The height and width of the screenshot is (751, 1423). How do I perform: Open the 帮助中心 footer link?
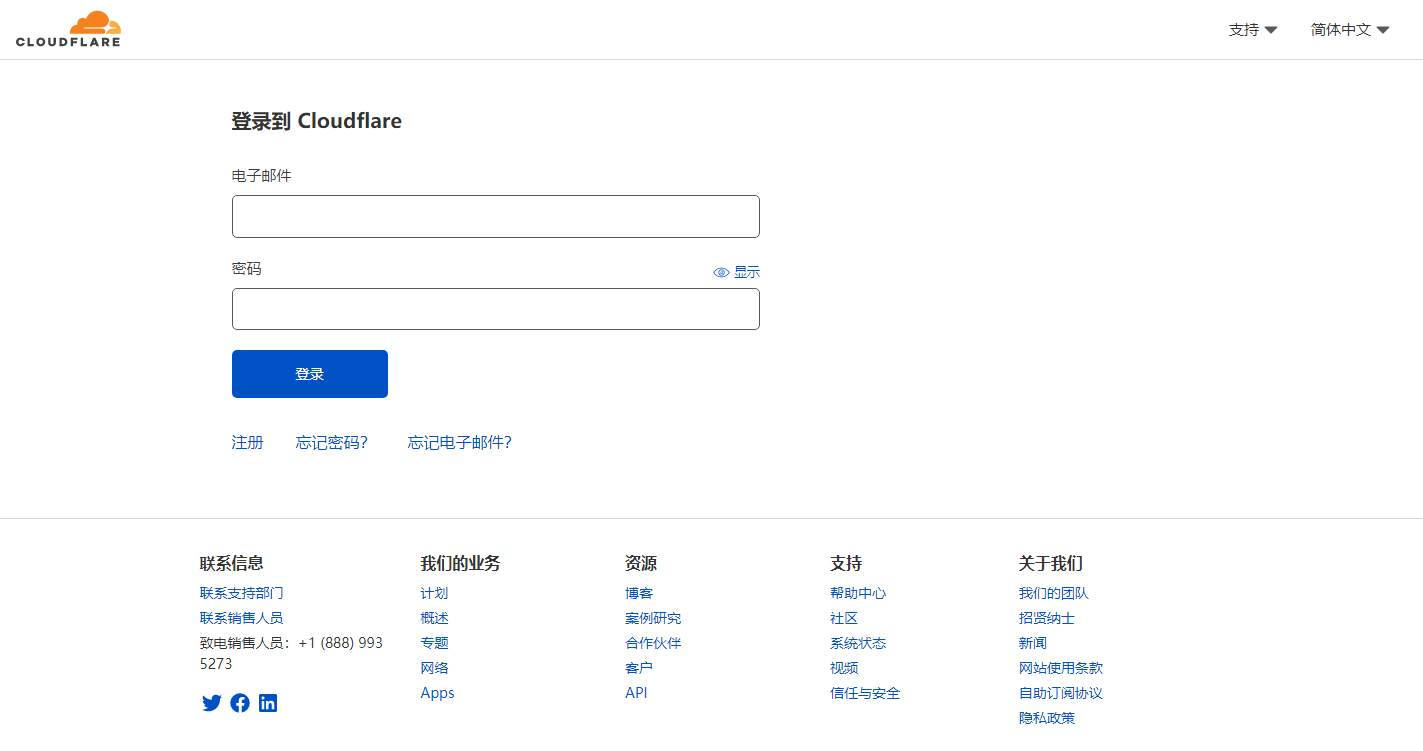click(x=858, y=593)
